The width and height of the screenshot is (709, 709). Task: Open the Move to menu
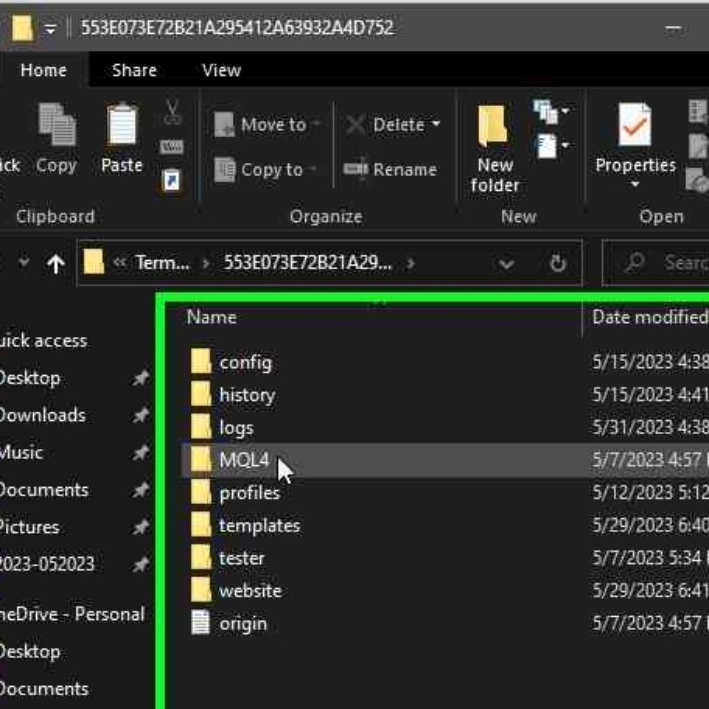pyautogui.click(x=267, y=125)
